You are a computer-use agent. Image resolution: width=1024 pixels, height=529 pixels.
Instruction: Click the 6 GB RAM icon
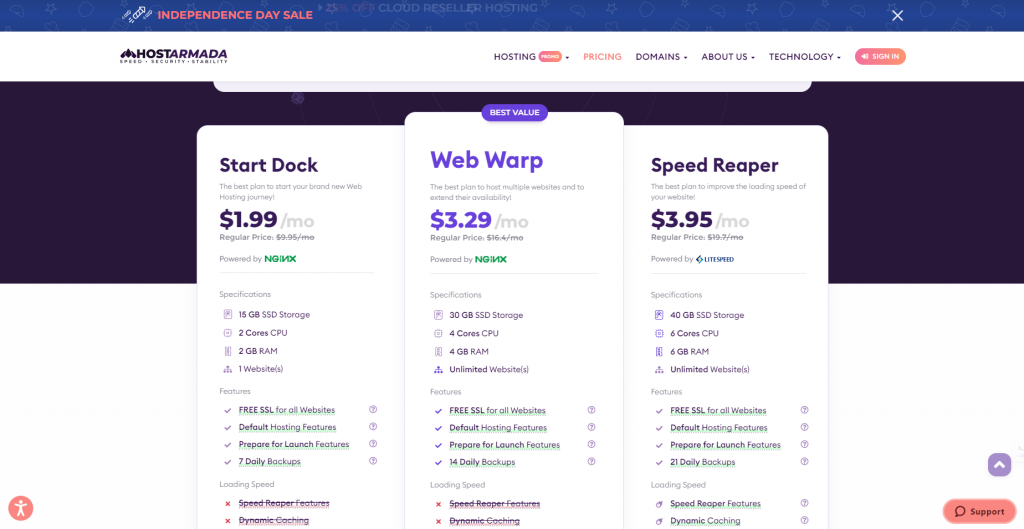click(x=660, y=351)
